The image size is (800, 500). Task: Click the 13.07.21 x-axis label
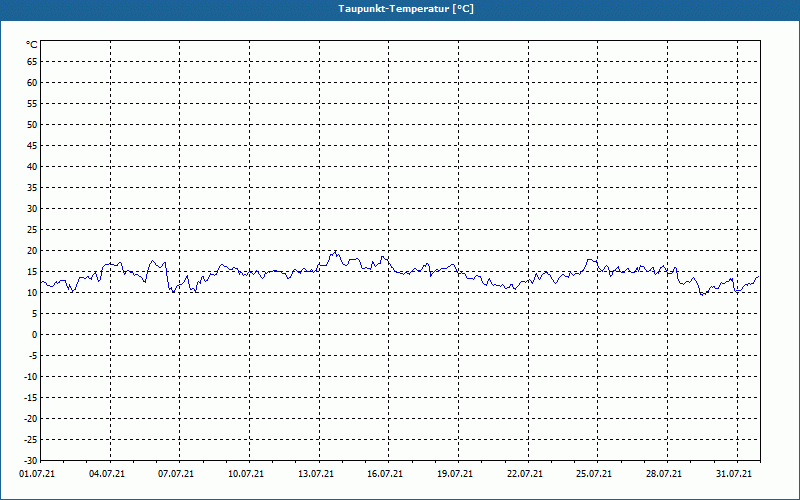point(317,474)
